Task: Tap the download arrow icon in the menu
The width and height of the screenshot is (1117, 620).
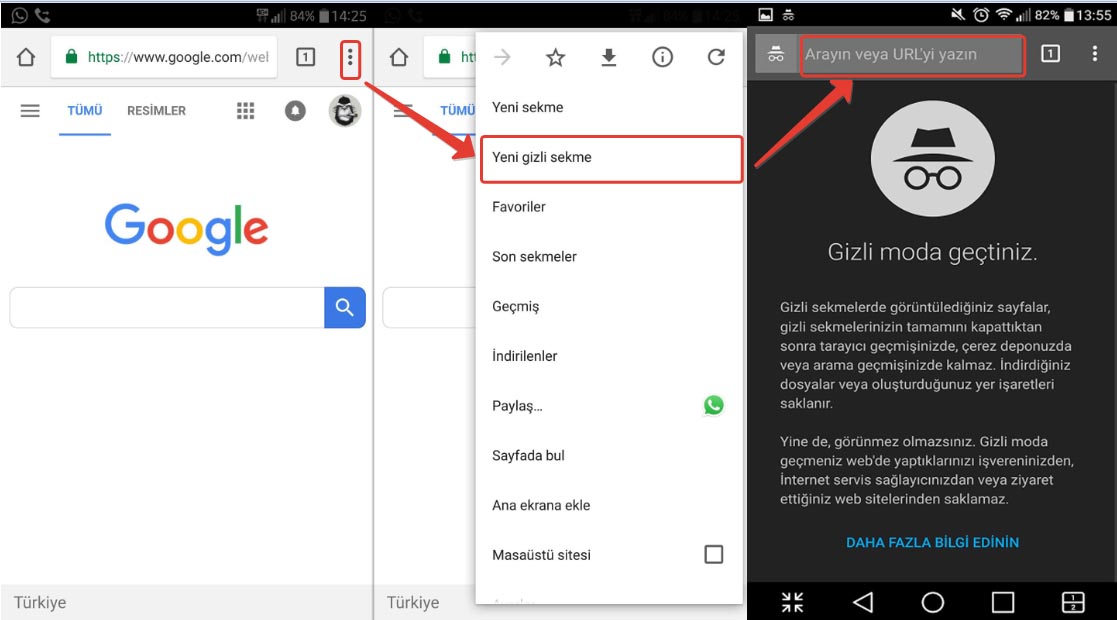Action: tap(608, 58)
